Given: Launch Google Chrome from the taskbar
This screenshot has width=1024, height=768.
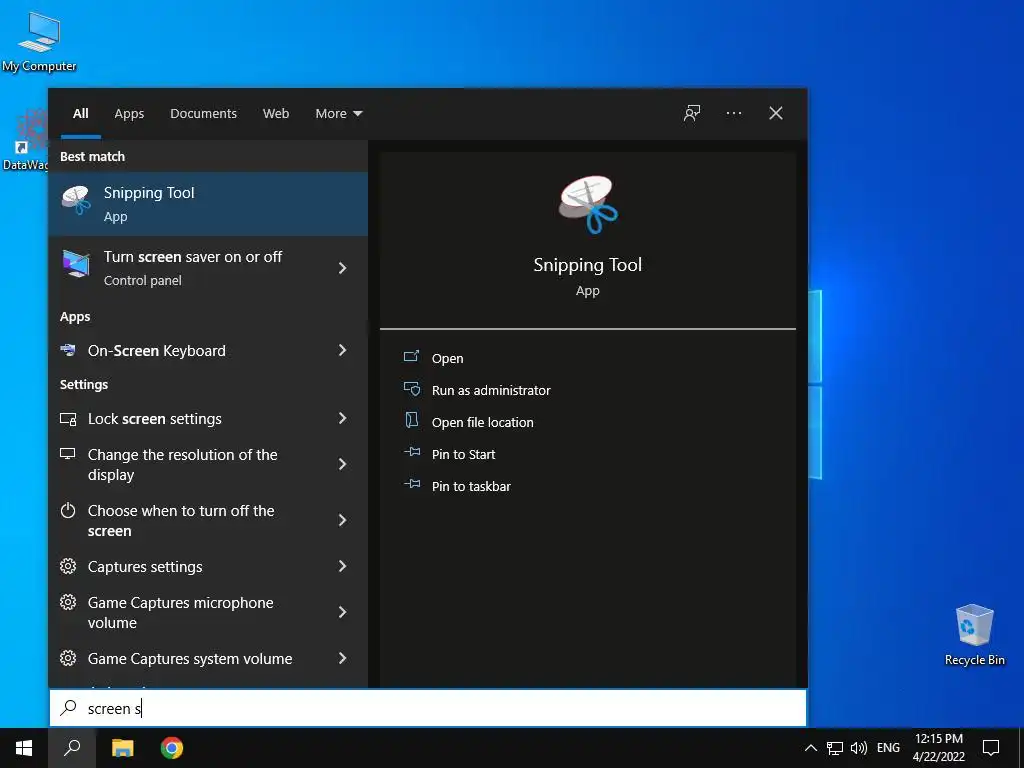Looking at the screenshot, I should coord(172,748).
